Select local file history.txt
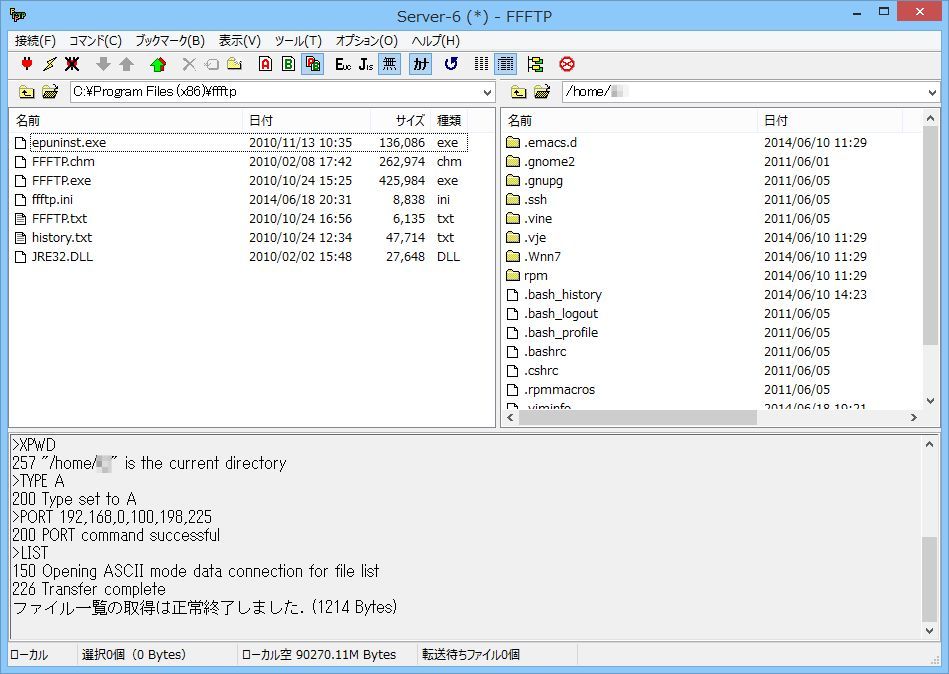The image size is (949, 674). click(x=62, y=238)
